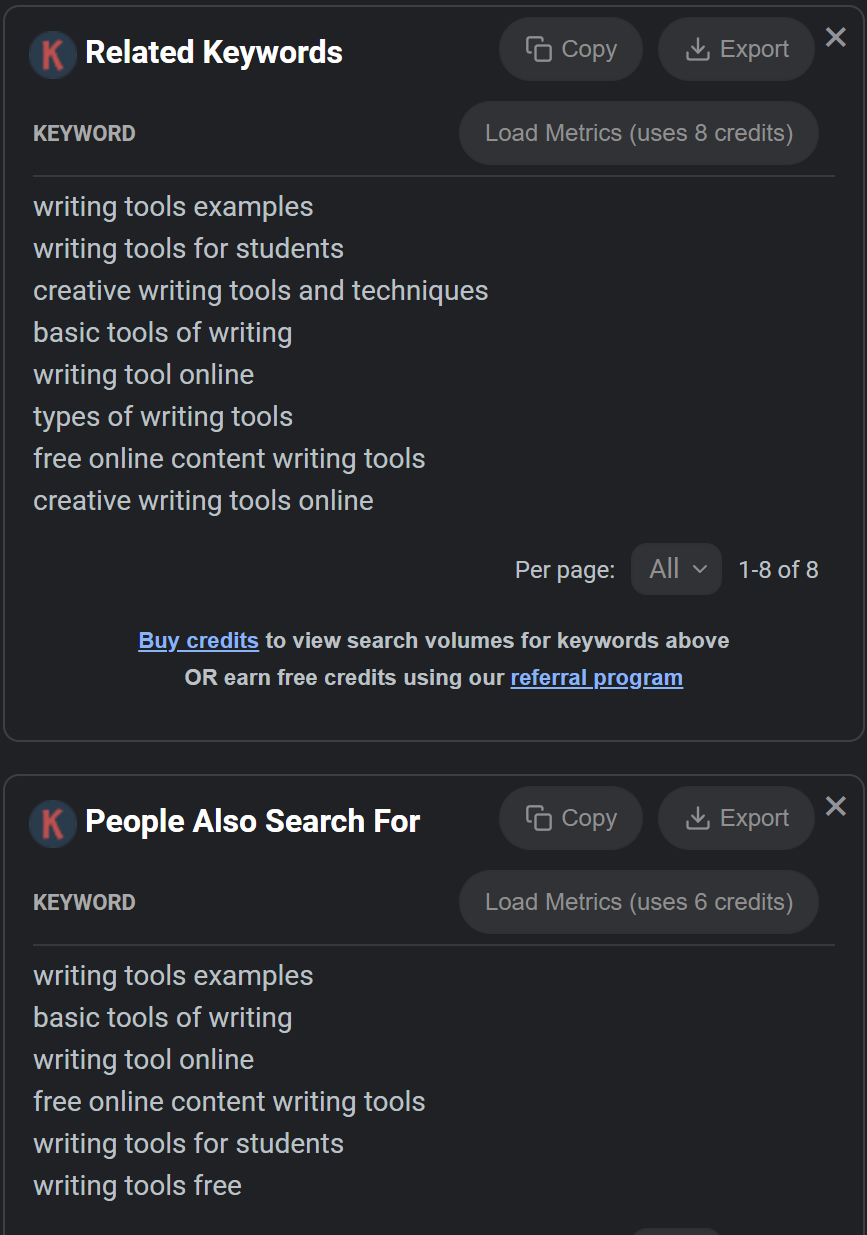
Task: Load metrics using 6 credits
Action: pyautogui.click(x=639, y=902)
